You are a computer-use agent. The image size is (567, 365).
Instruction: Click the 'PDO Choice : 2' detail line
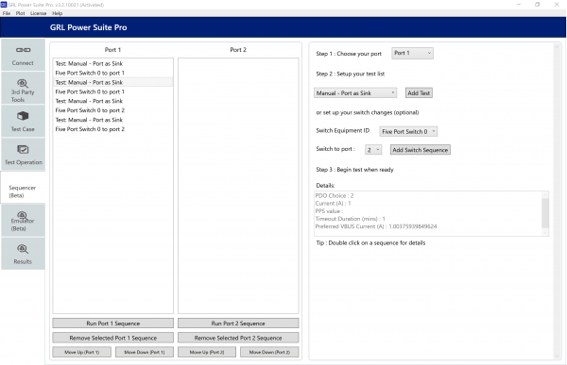[334, 196]
